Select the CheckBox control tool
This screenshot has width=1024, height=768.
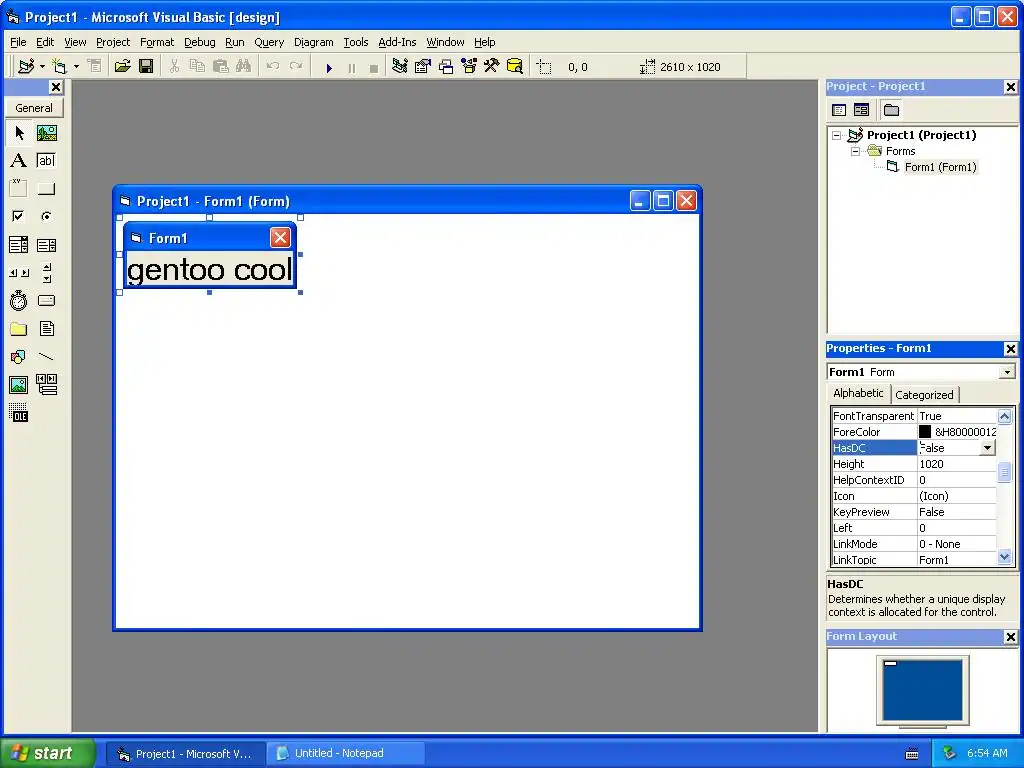coord(19,216)
